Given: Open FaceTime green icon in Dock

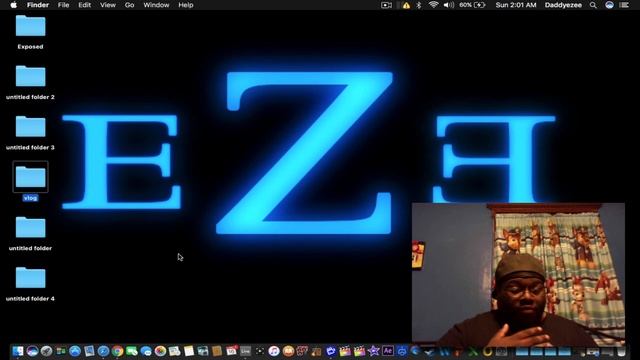Looking at the screenshot, I should [x=131, y=351].
